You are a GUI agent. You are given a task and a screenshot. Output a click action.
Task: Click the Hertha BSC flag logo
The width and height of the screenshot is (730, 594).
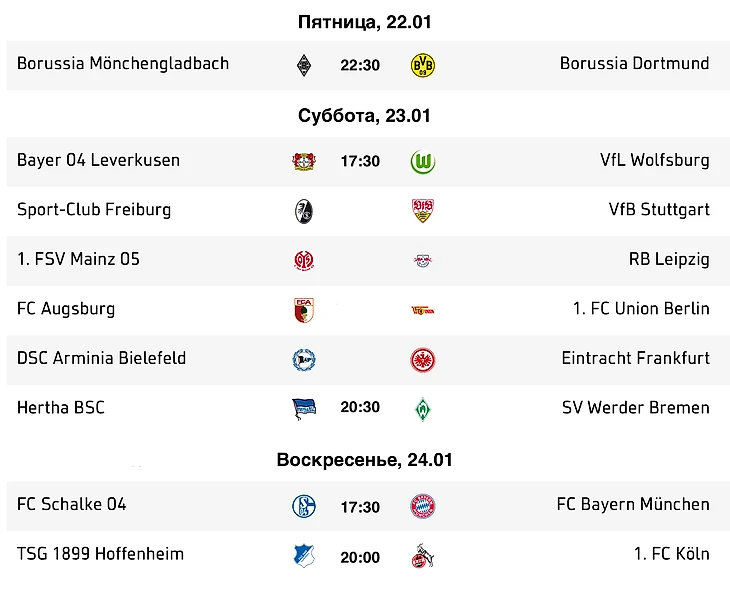(x=304, y=409)
